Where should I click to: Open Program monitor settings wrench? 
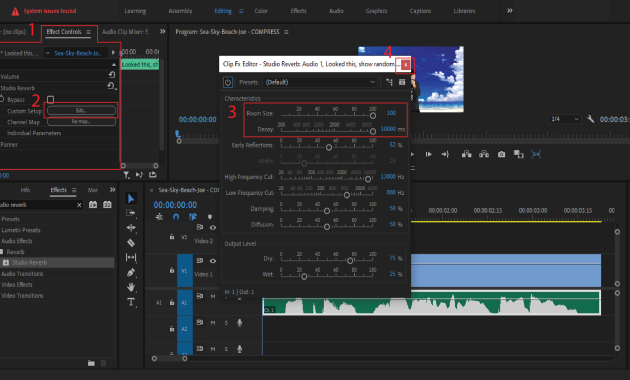point(590,119)
